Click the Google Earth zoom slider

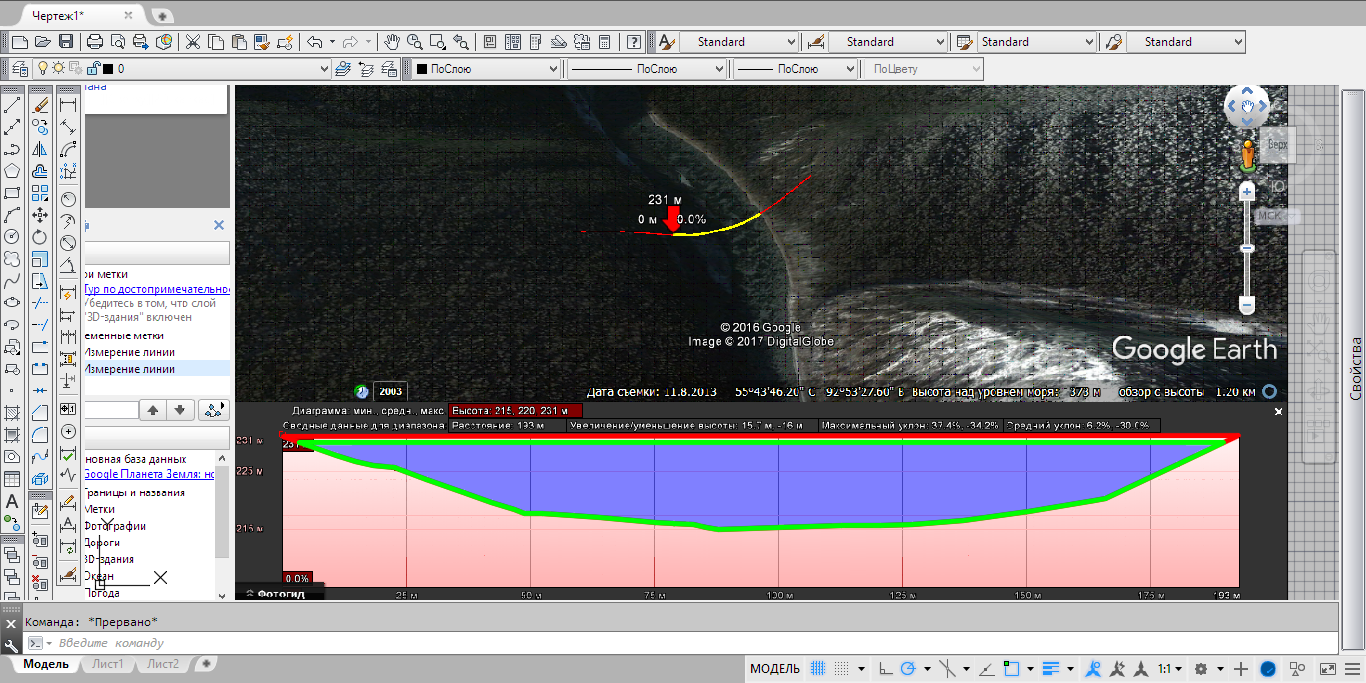coord(1247,246)
